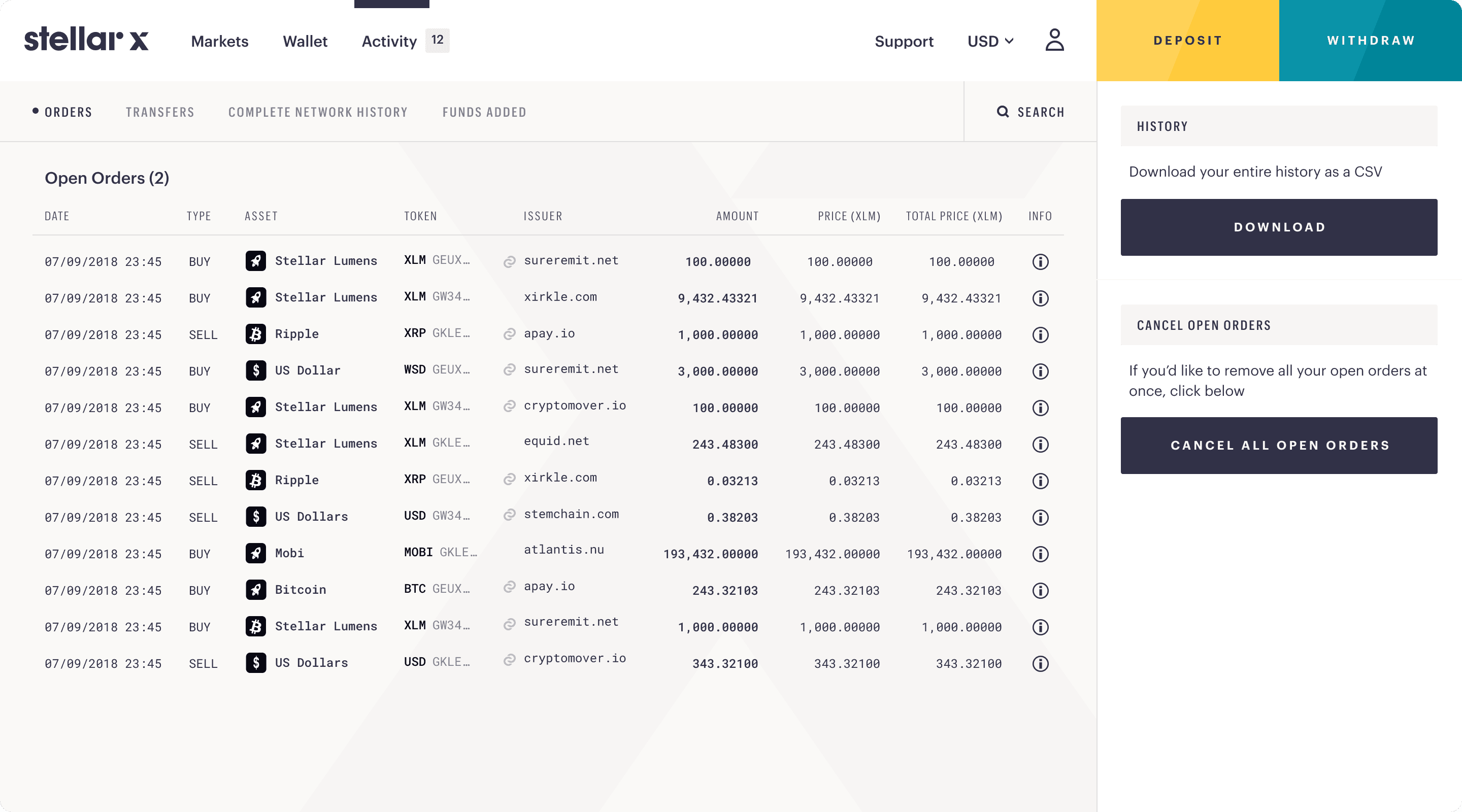Switch to the Transfers tab

tap(160, 112)
